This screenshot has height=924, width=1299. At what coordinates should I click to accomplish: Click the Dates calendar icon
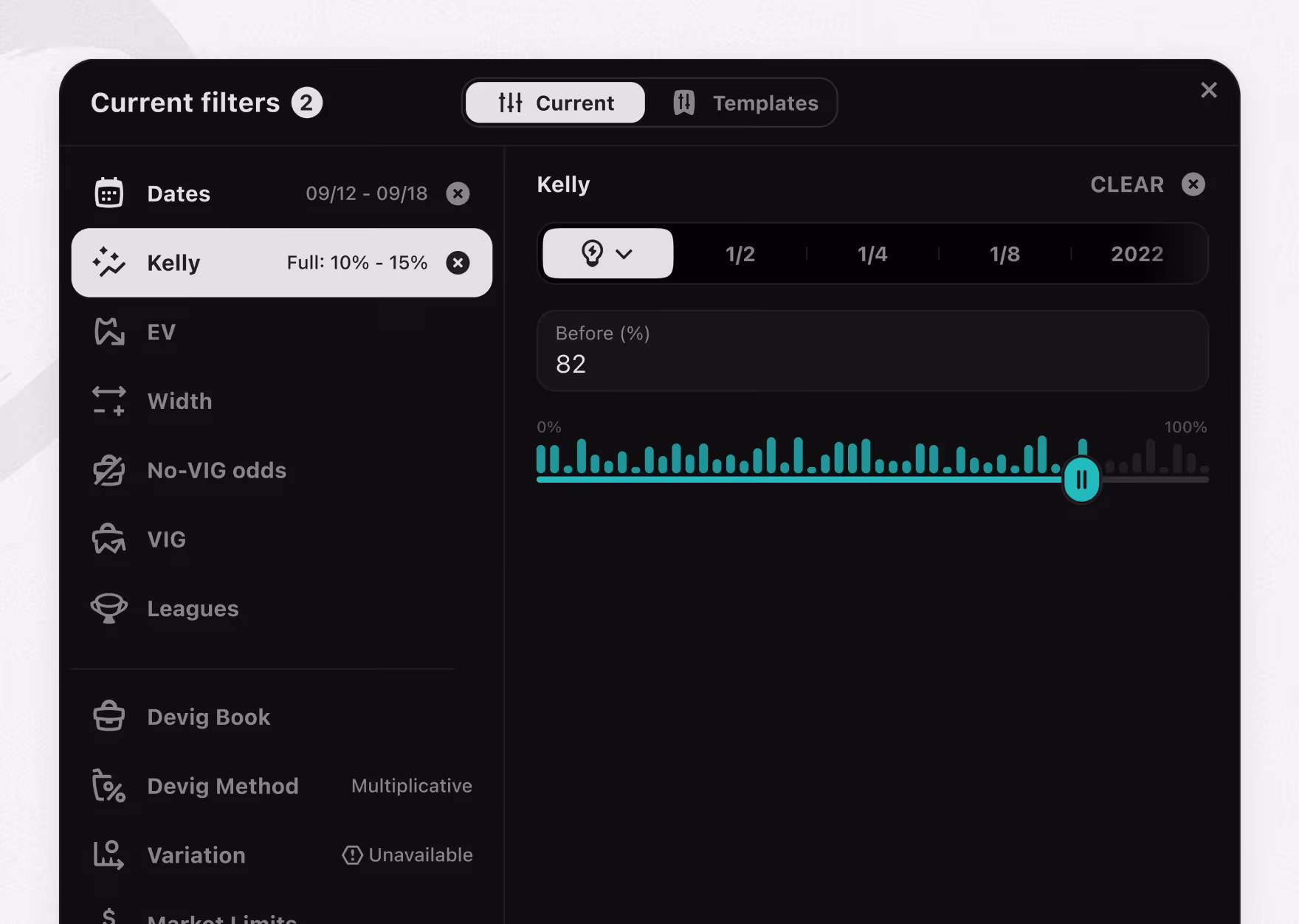click(x=108, y=193)
